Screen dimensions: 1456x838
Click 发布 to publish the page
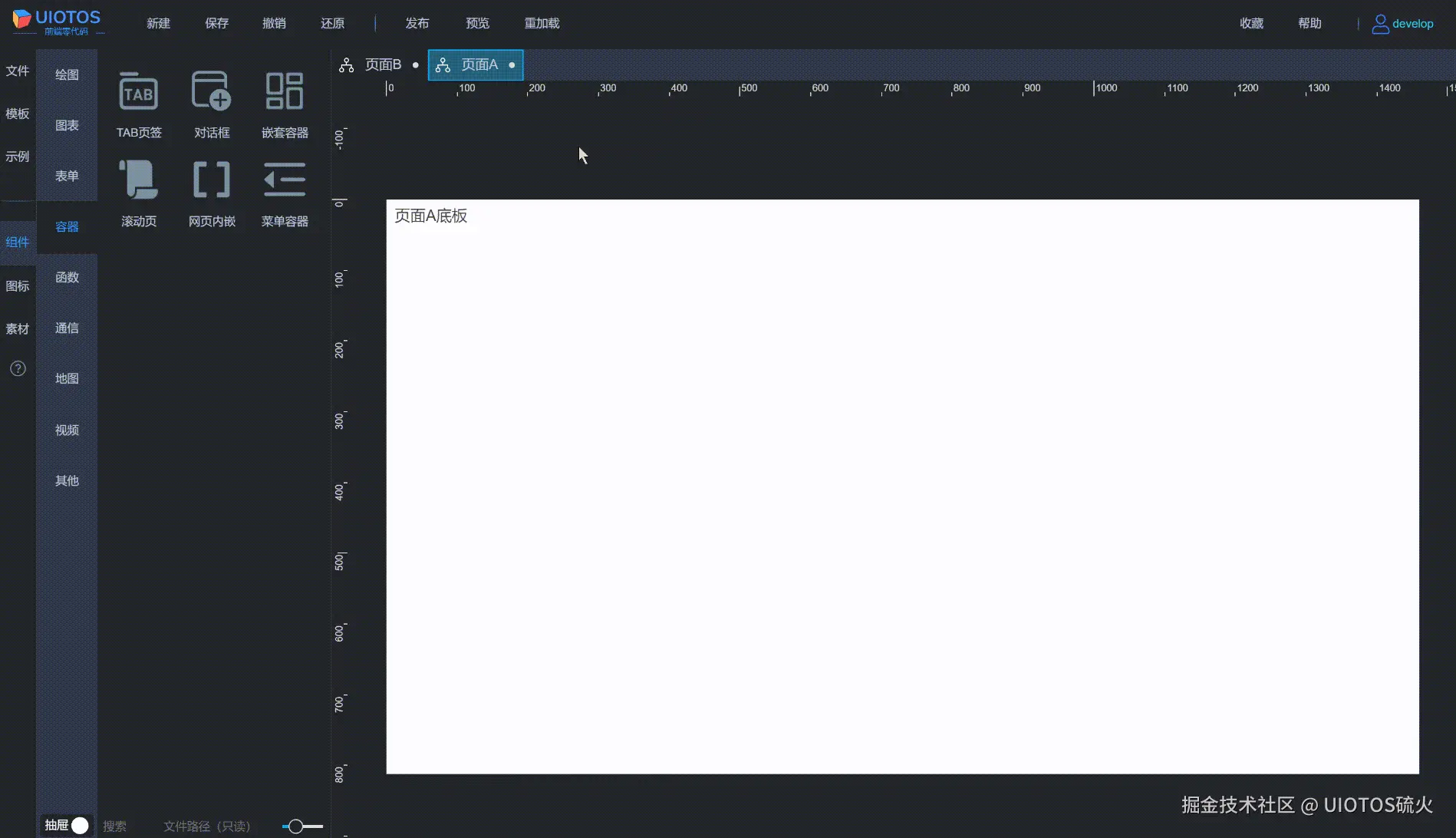(x=417, y=23)
